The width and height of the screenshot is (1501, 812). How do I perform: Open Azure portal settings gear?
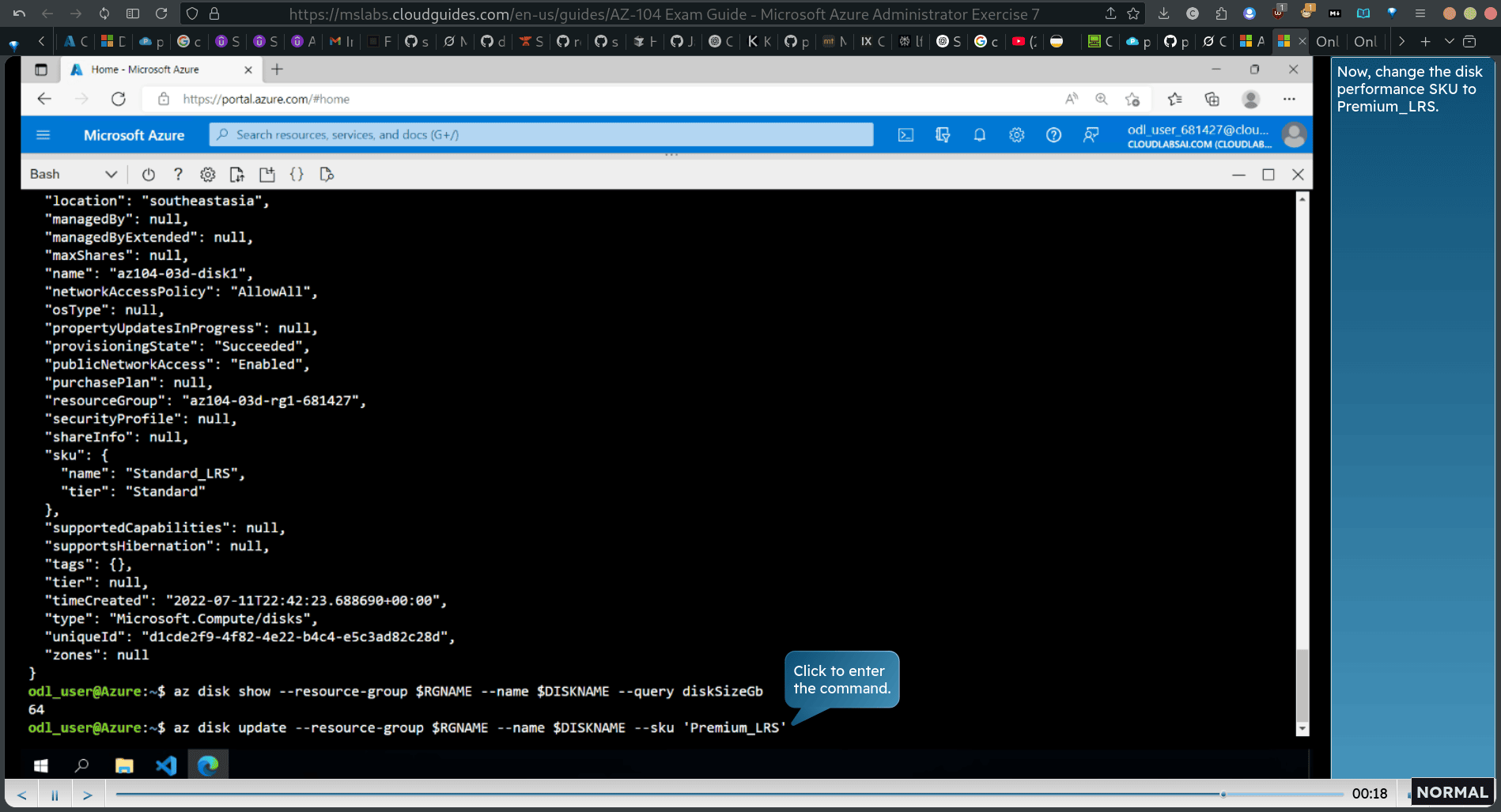1016,135
